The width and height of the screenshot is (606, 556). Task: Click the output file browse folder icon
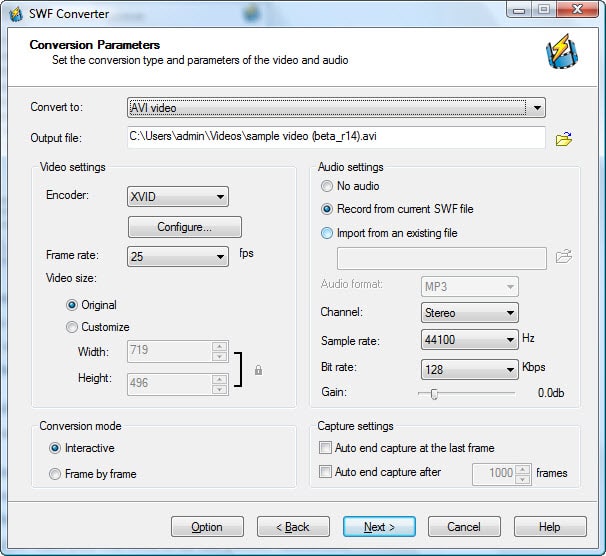click(564, 139)
